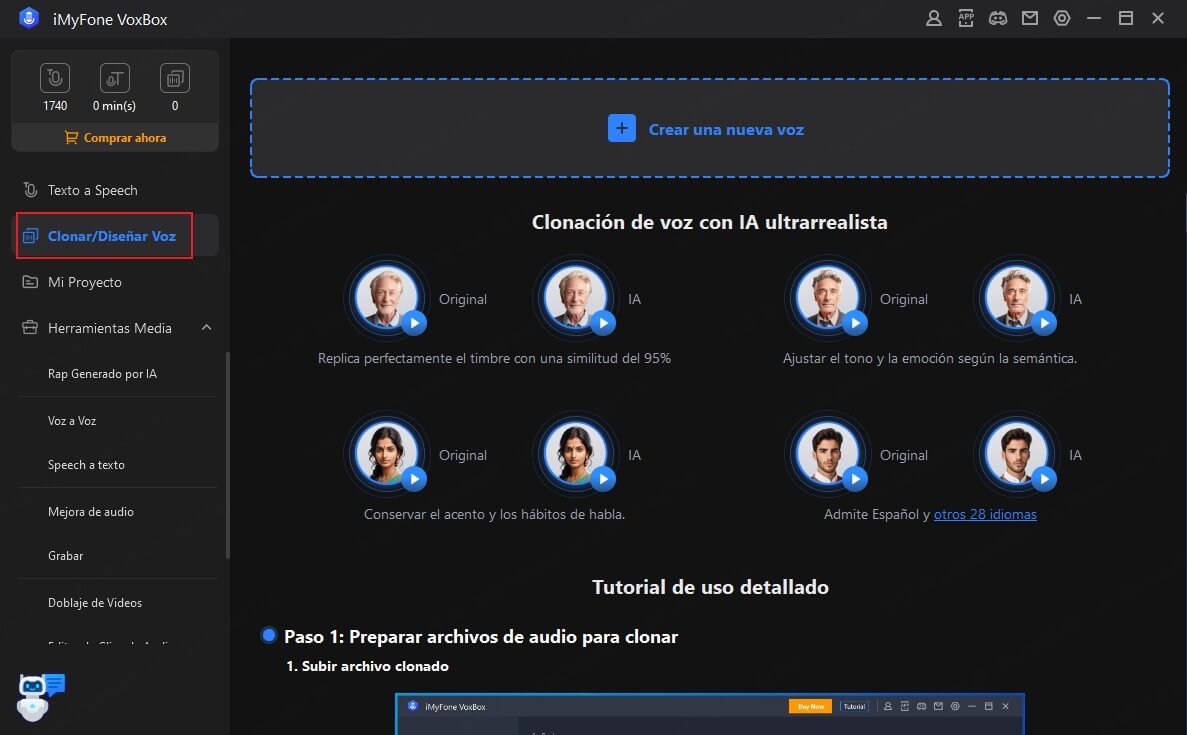
Task: Open the mail feedback icon
Action: click(1030, 19)
